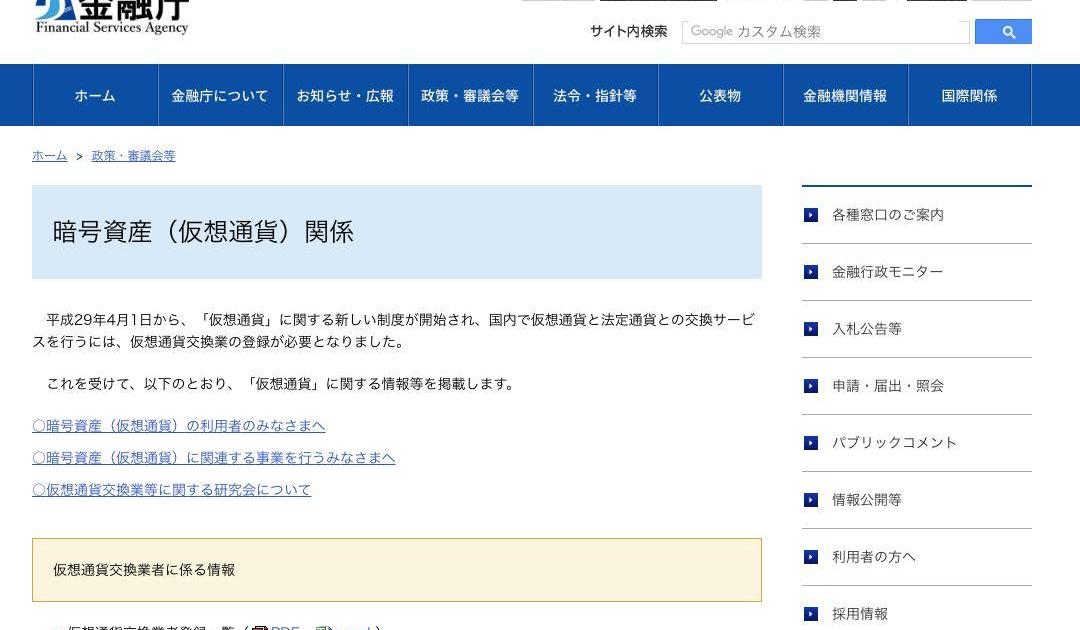This screenshot has width=1080, height=630.
Task: Click arrow icon beside パブリックコメント
Action: click(811, 443)
